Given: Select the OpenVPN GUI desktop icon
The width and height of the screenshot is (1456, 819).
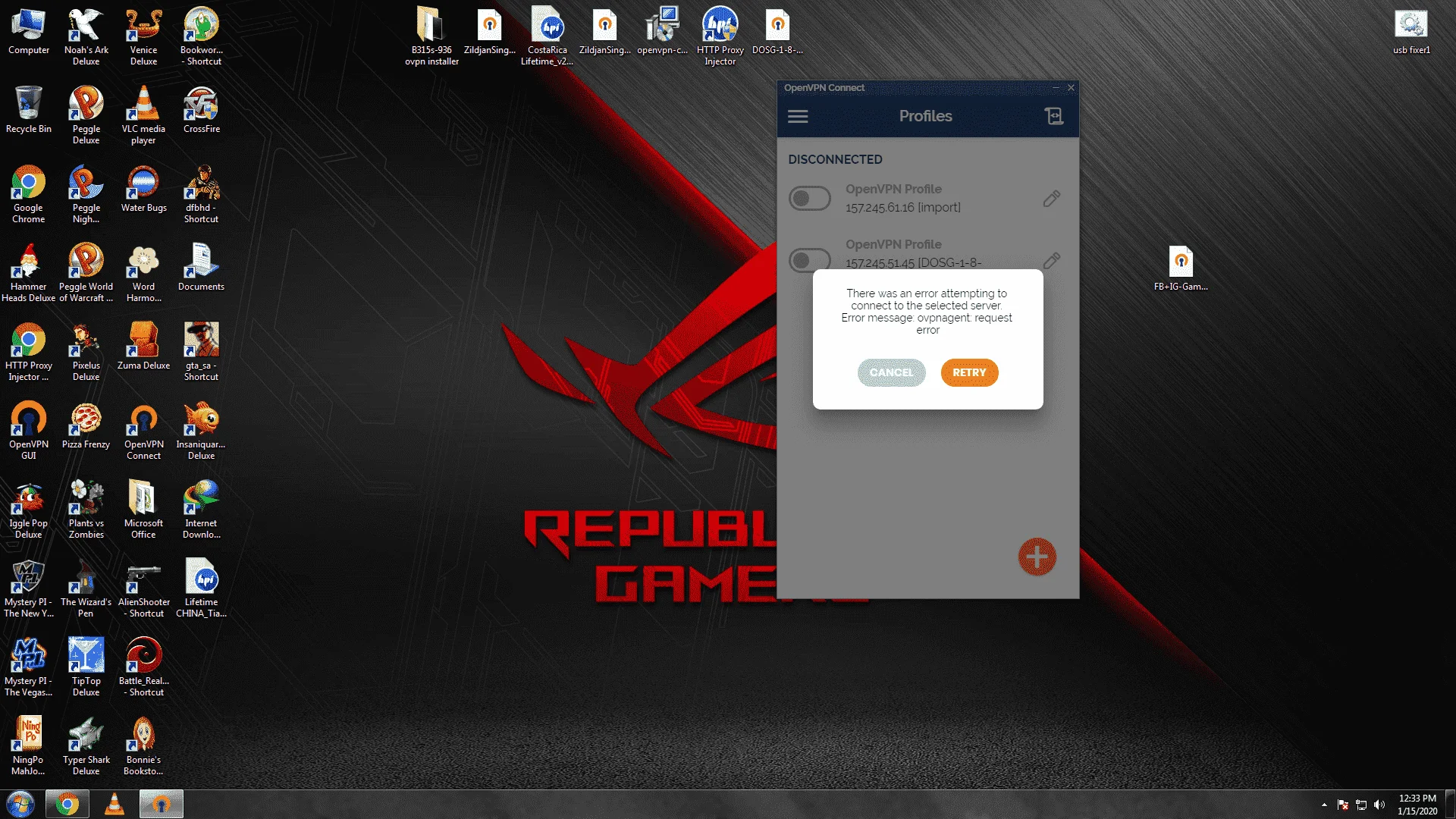Looking at the screenshot, I should click(x=29, y=431).
